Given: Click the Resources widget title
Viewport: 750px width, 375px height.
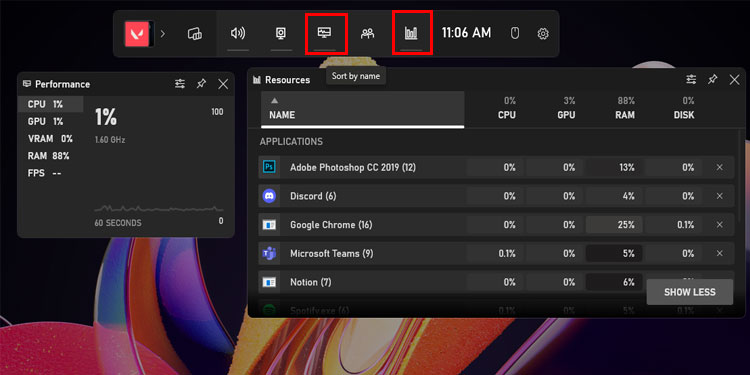Looking at the screenshot, I should pos(287,80).
